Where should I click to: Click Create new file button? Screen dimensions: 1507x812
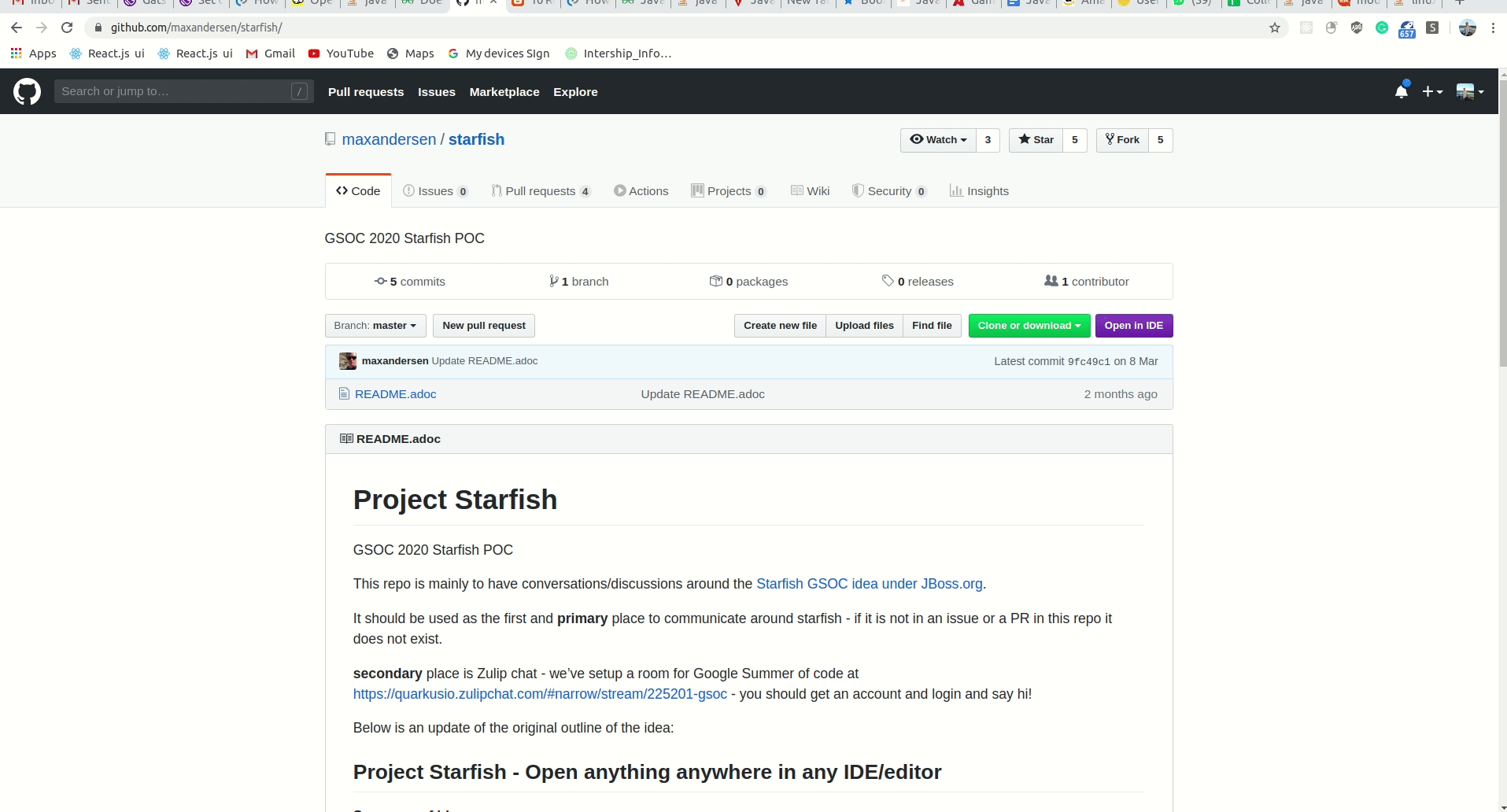point(780,326)
